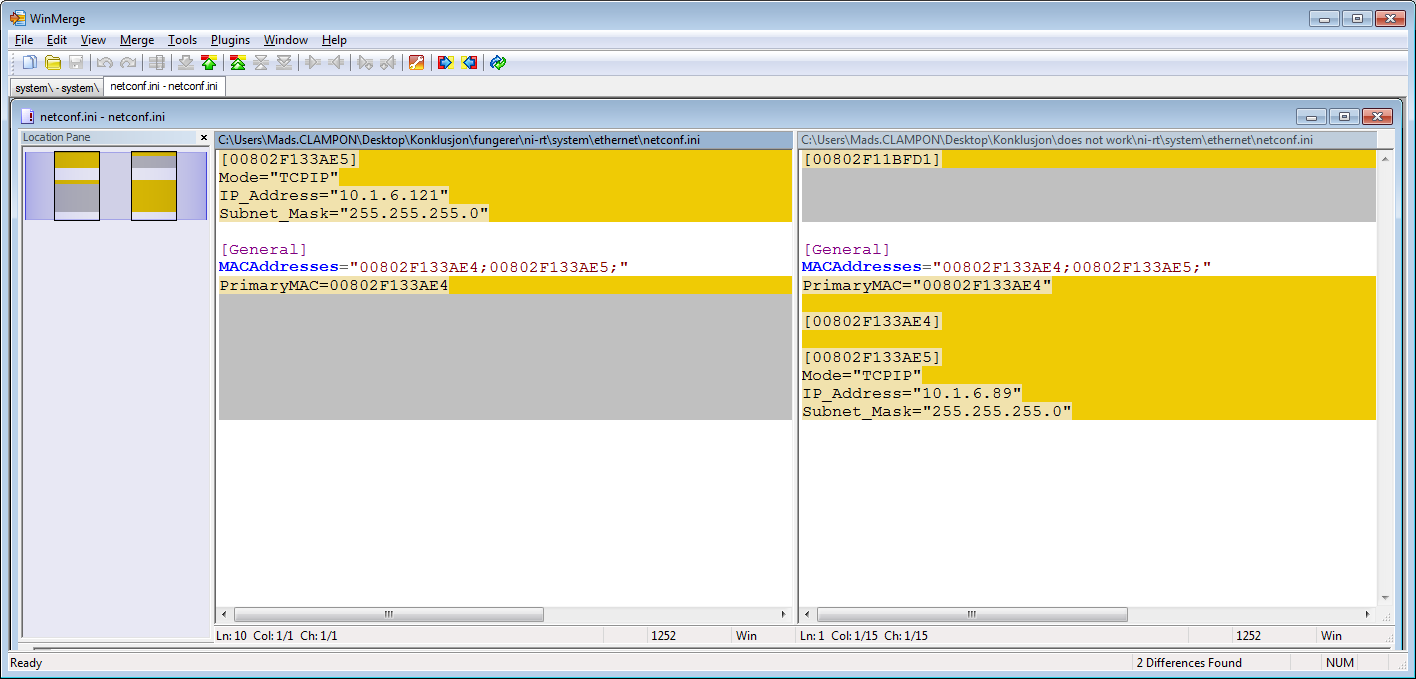1416x679 pixels.
Task: Click MACAddresses line in left pane
Action: point(424,267)
